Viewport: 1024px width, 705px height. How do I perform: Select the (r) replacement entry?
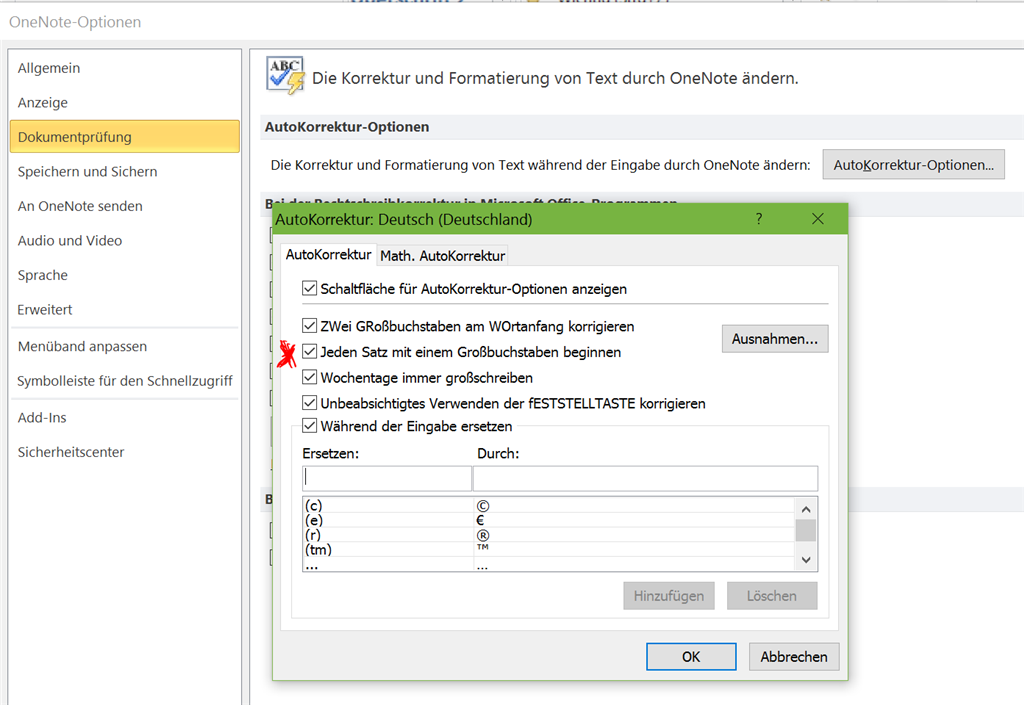549,535
